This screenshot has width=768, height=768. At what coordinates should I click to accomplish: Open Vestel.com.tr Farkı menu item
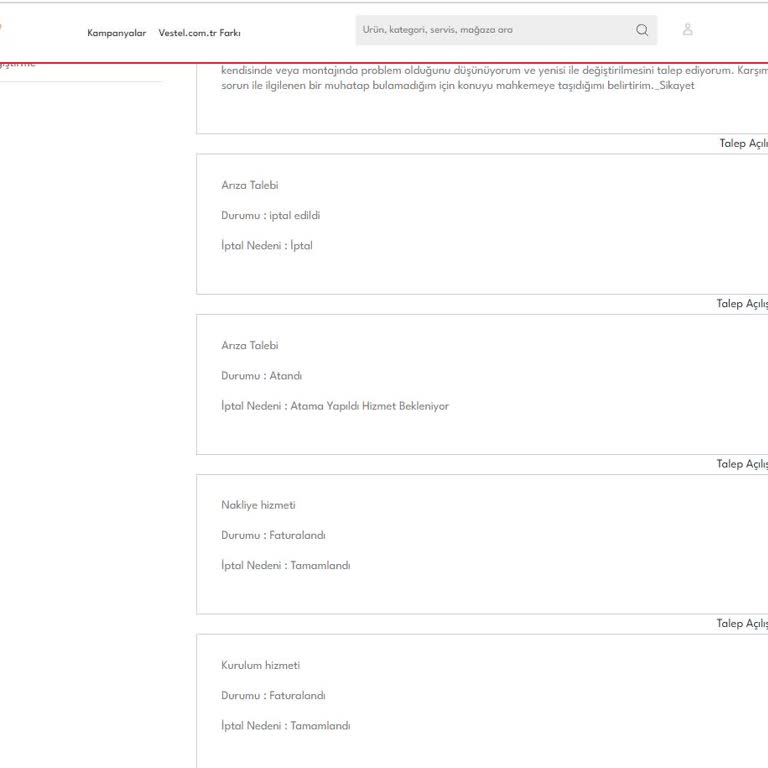pyautogui.click(x=199, y=33)
